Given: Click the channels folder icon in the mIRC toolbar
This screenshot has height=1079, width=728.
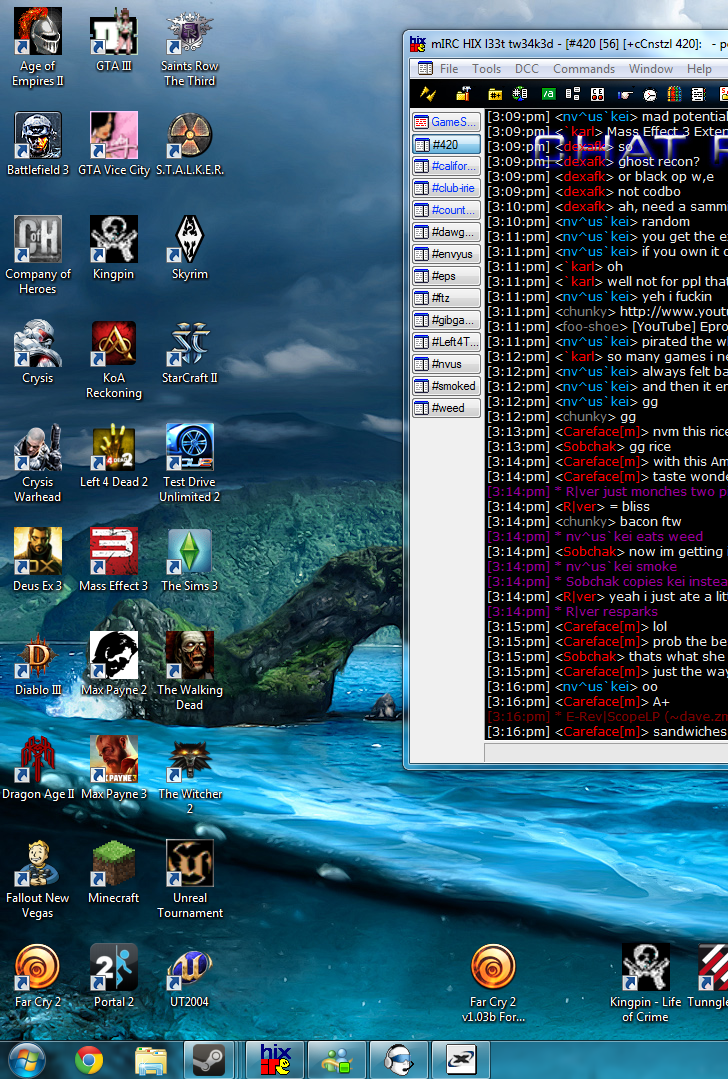Looking at the screenshot, I should point(494,94).
